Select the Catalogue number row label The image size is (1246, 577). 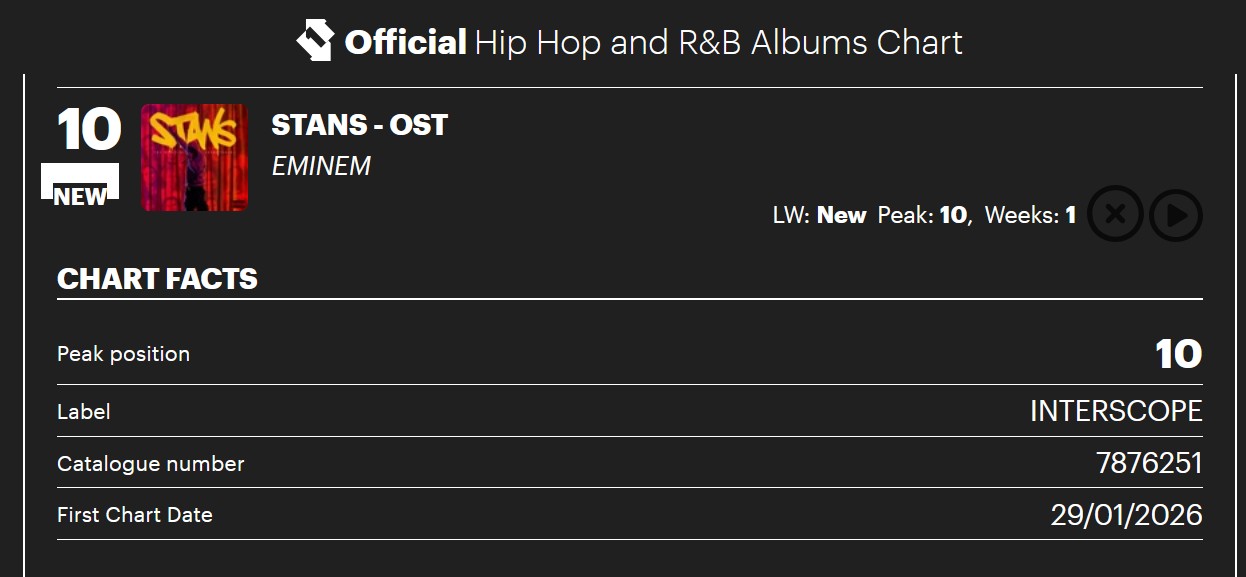coord(150,464)
